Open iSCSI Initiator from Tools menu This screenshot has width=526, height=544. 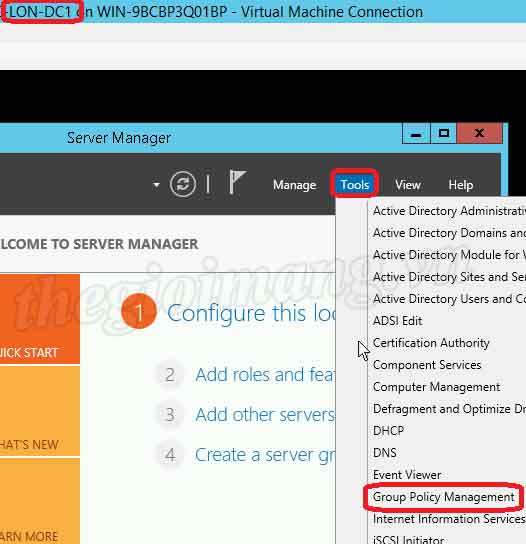[408, 539]
